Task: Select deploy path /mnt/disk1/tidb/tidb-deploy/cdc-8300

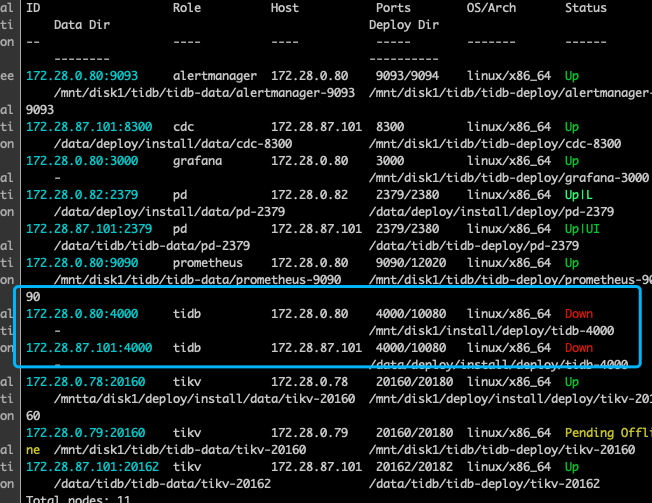Action: pos(495,144)
